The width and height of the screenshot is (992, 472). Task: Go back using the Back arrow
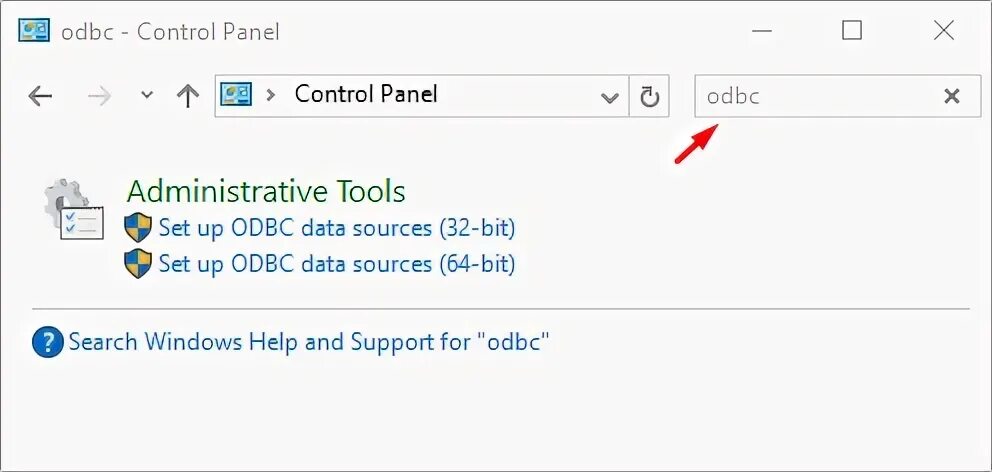coord(40,96)
